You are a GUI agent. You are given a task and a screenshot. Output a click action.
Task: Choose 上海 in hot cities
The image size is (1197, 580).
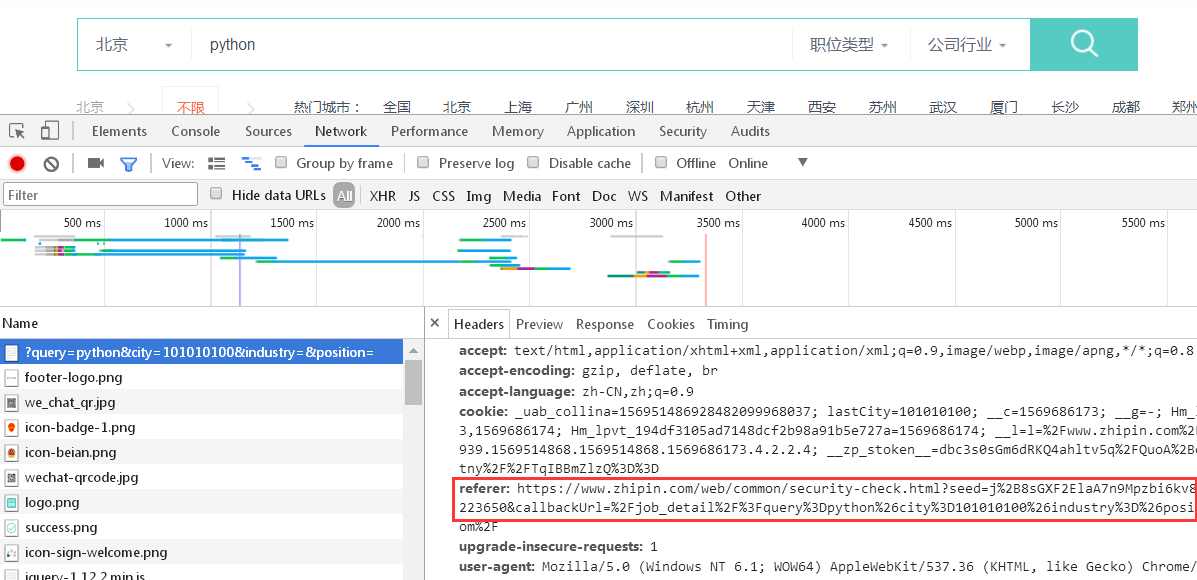(x=518, y=108)
